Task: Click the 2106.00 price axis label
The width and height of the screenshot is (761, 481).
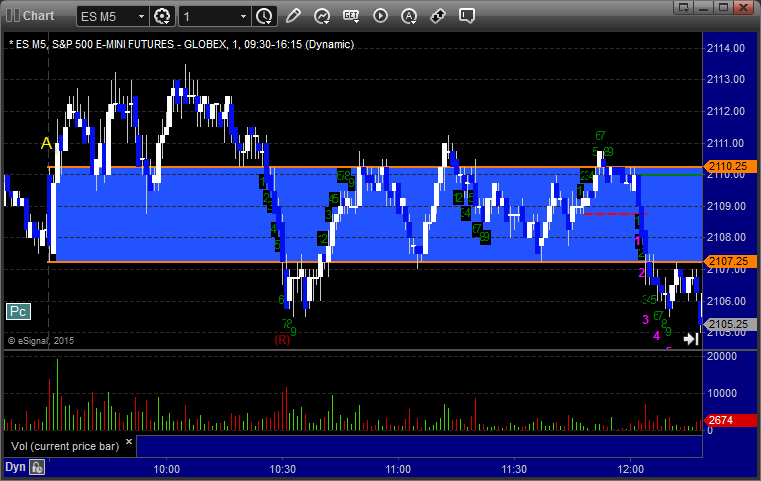Action: coord(726,301)
